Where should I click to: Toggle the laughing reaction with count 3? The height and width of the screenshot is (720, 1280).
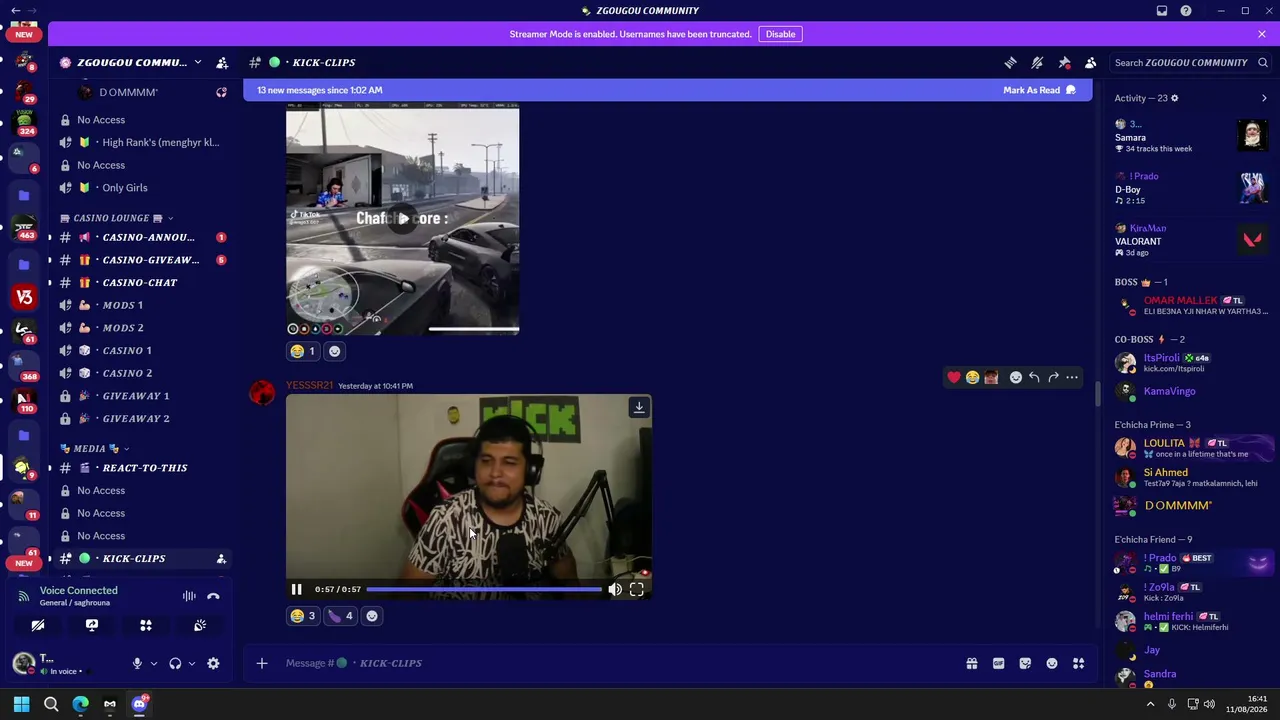tap(303, 616)
